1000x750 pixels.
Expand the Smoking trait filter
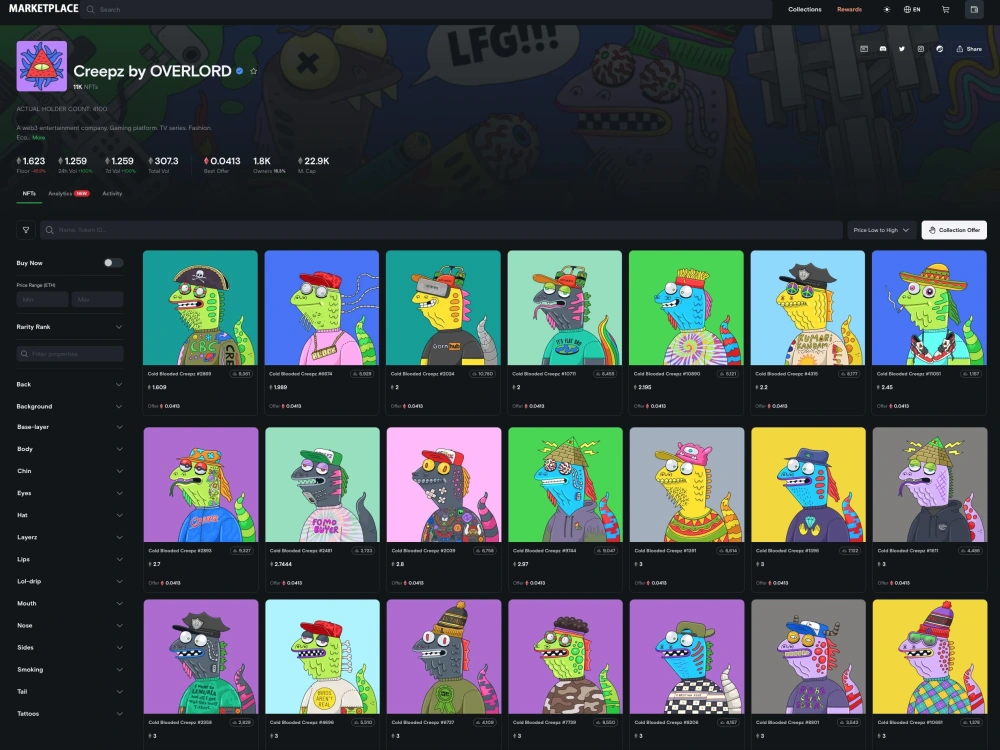(x=69, y=670)
